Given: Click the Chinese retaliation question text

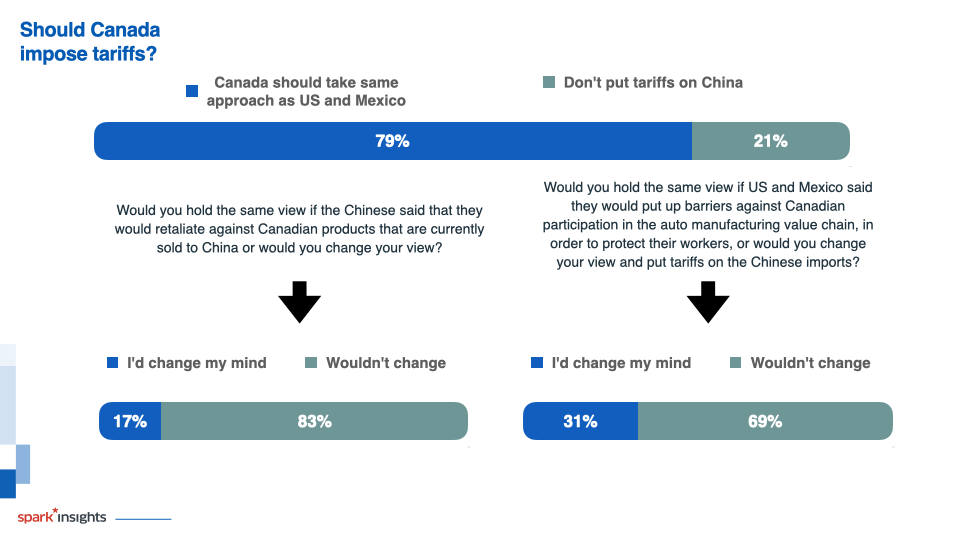Looking at the screenshot, I should (299, 229).
